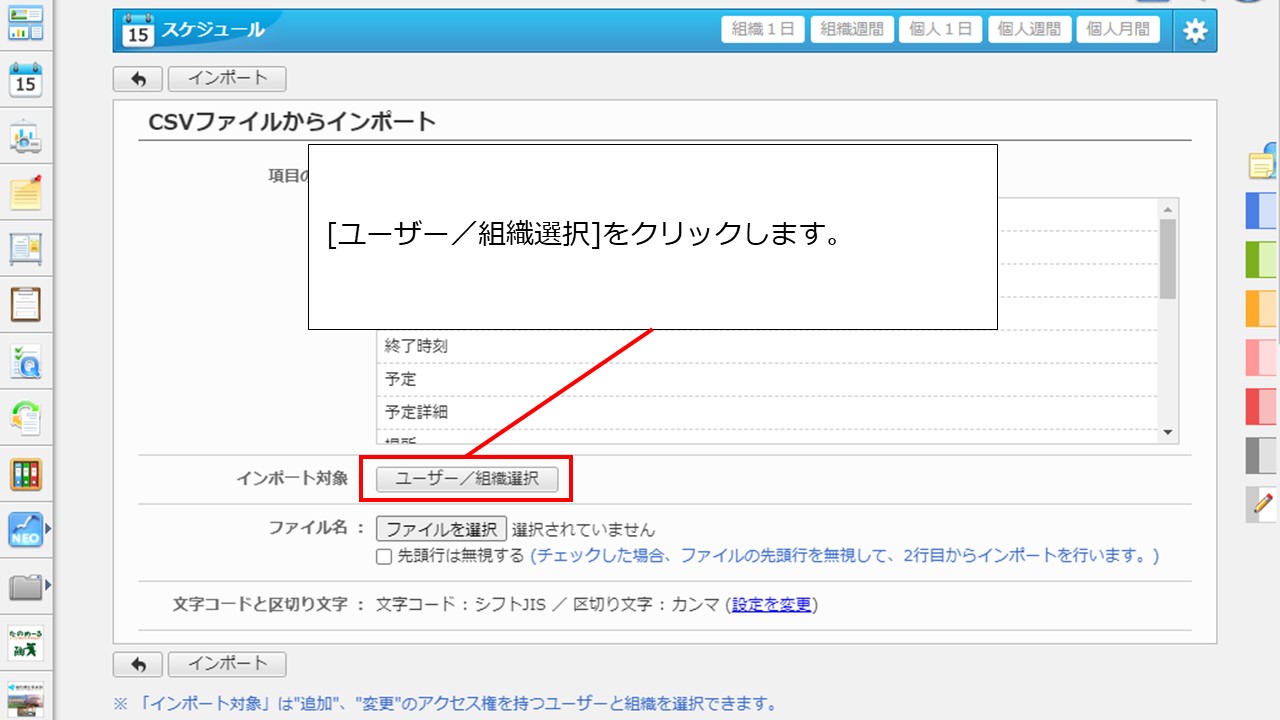Open the calendar schedule icon in sidebar
Image resolution: width=1280 pixels, height=720 pixels.
coord(26,79)
